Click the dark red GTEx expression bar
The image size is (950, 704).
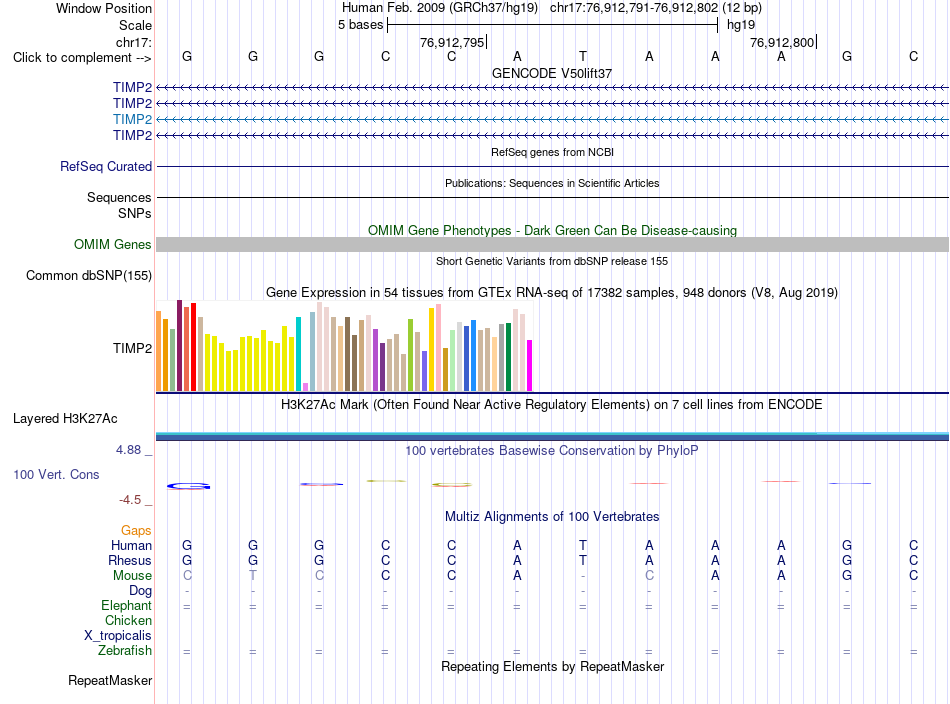(x=179, y=345)
